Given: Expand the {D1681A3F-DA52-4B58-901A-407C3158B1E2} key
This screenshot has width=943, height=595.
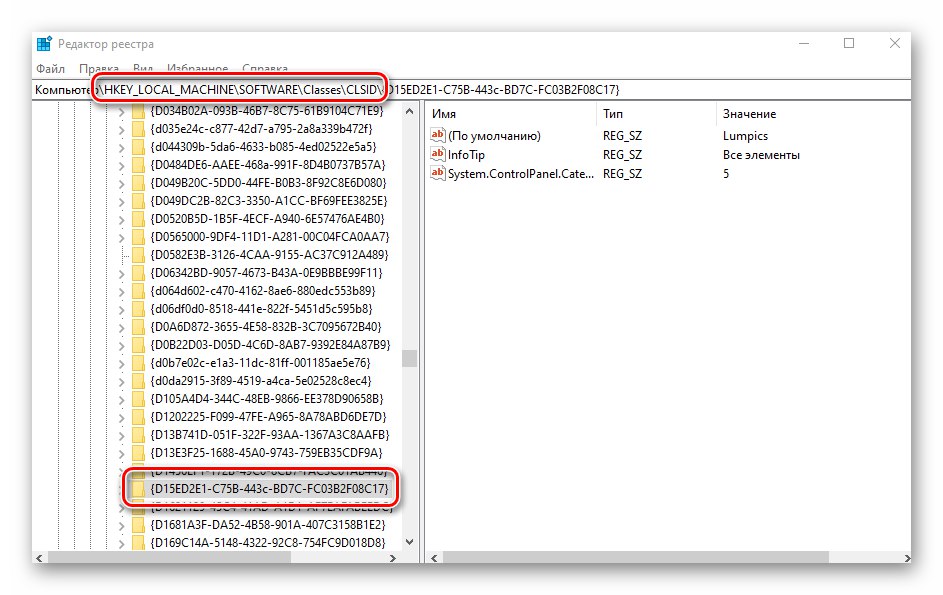Looking at the screenshot, I should click(121, 526).
